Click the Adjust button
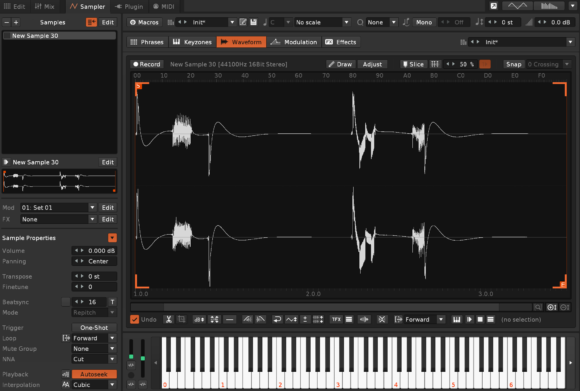The height and width of the screenshot is (391, 580). point(372,64)
